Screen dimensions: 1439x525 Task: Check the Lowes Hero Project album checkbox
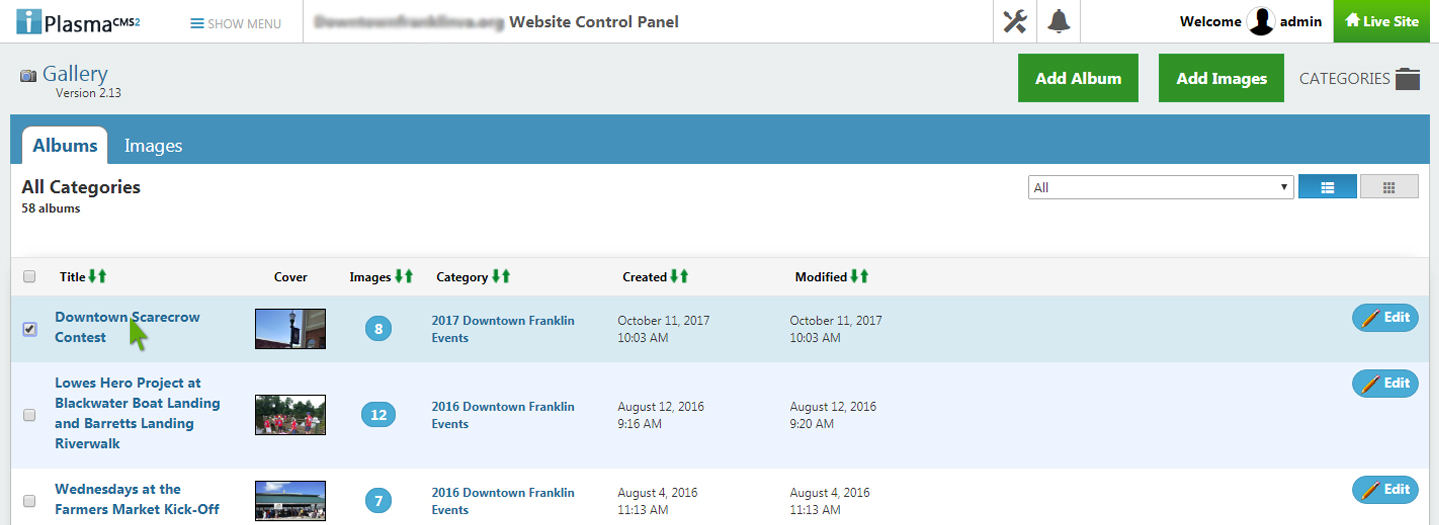(29, 415)
